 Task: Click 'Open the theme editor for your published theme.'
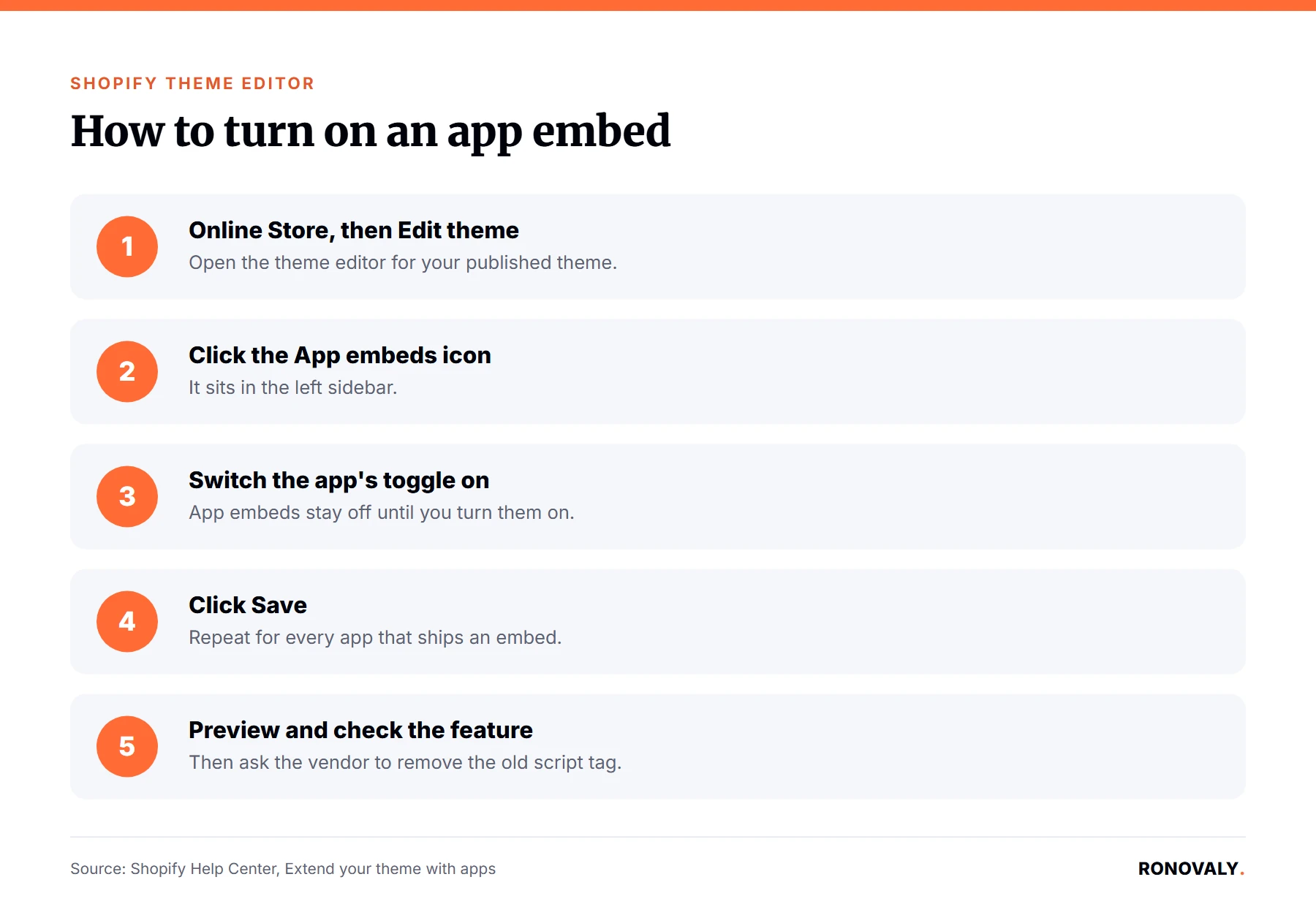pyautogui.click(x=403, y=262)
